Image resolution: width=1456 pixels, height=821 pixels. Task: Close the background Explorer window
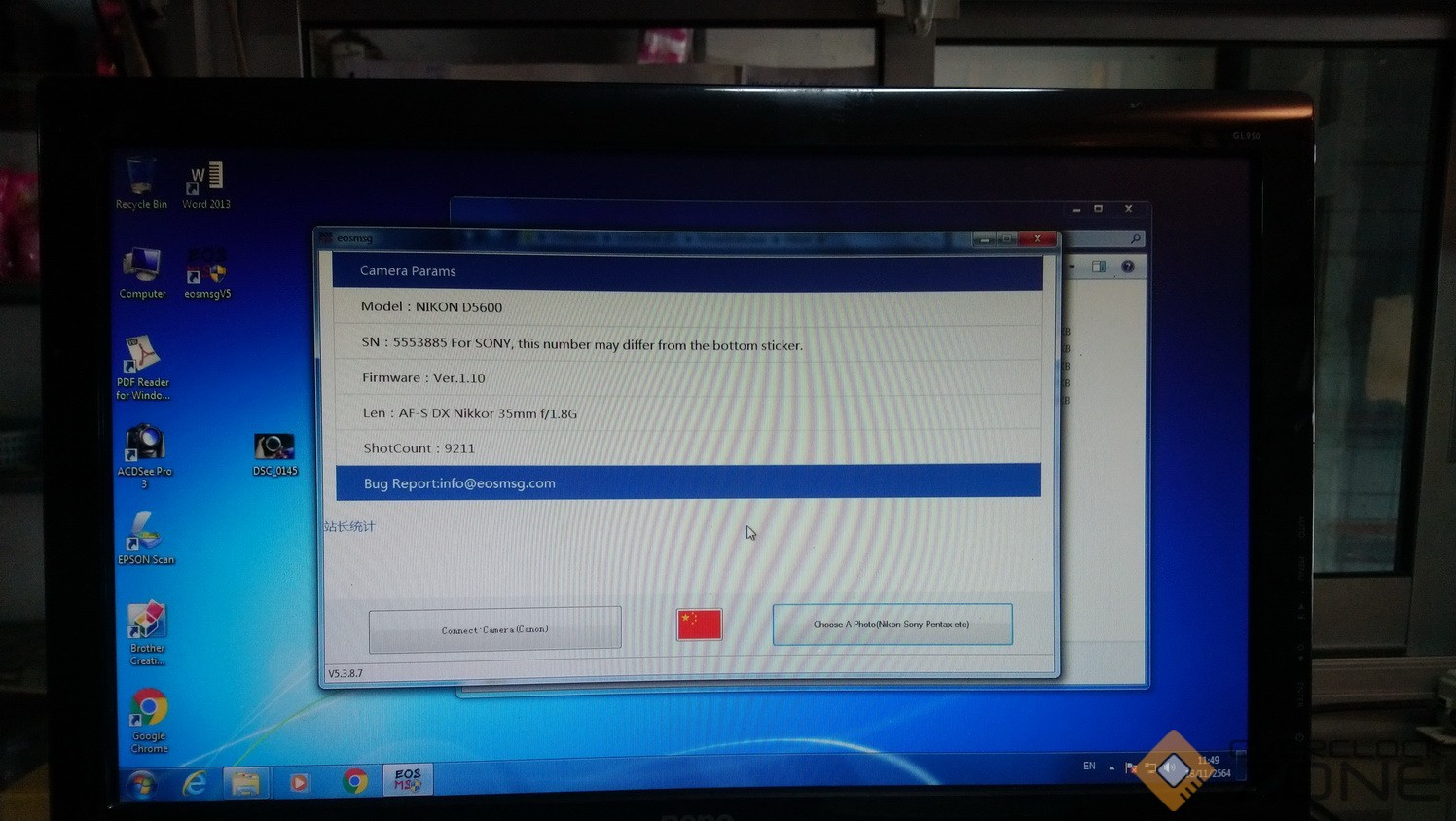pyautogui.click(x=1128, y=209)
